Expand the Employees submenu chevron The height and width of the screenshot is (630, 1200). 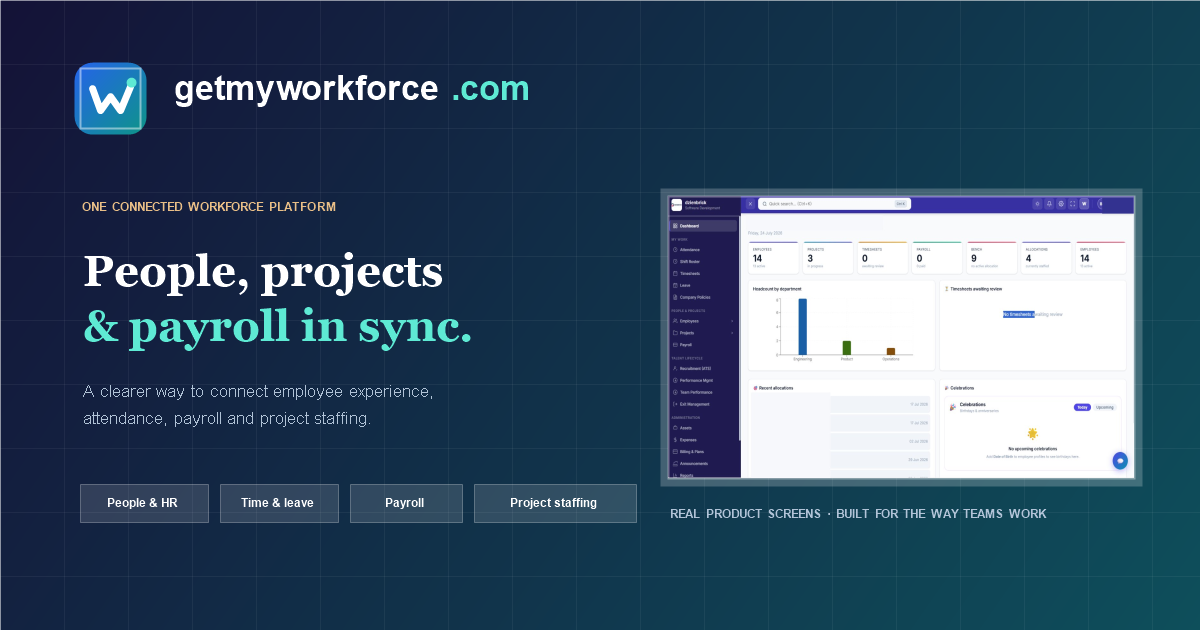pos(732,321)
